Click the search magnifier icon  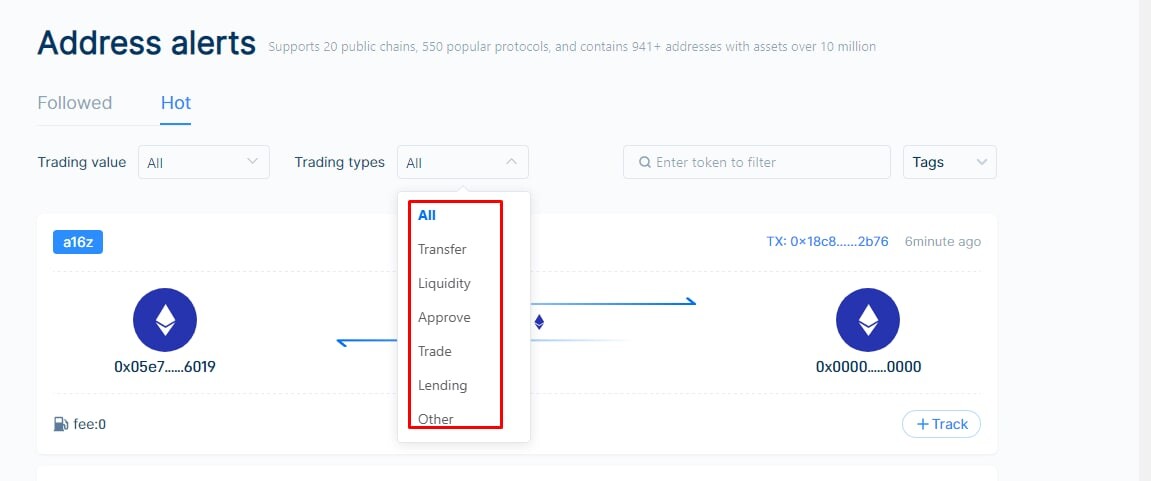(645, 162)
